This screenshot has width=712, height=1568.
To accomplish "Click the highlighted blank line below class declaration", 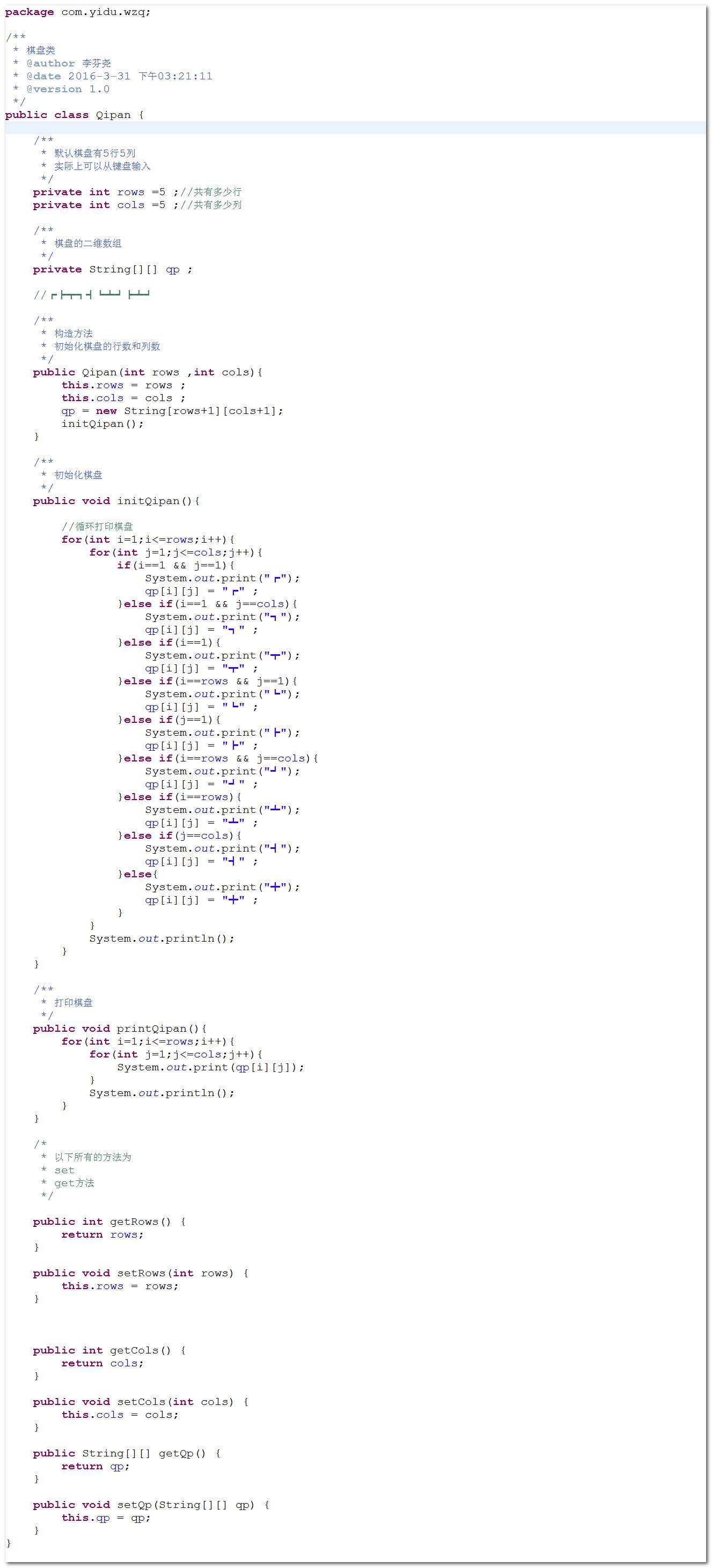I will click(353, 128).
